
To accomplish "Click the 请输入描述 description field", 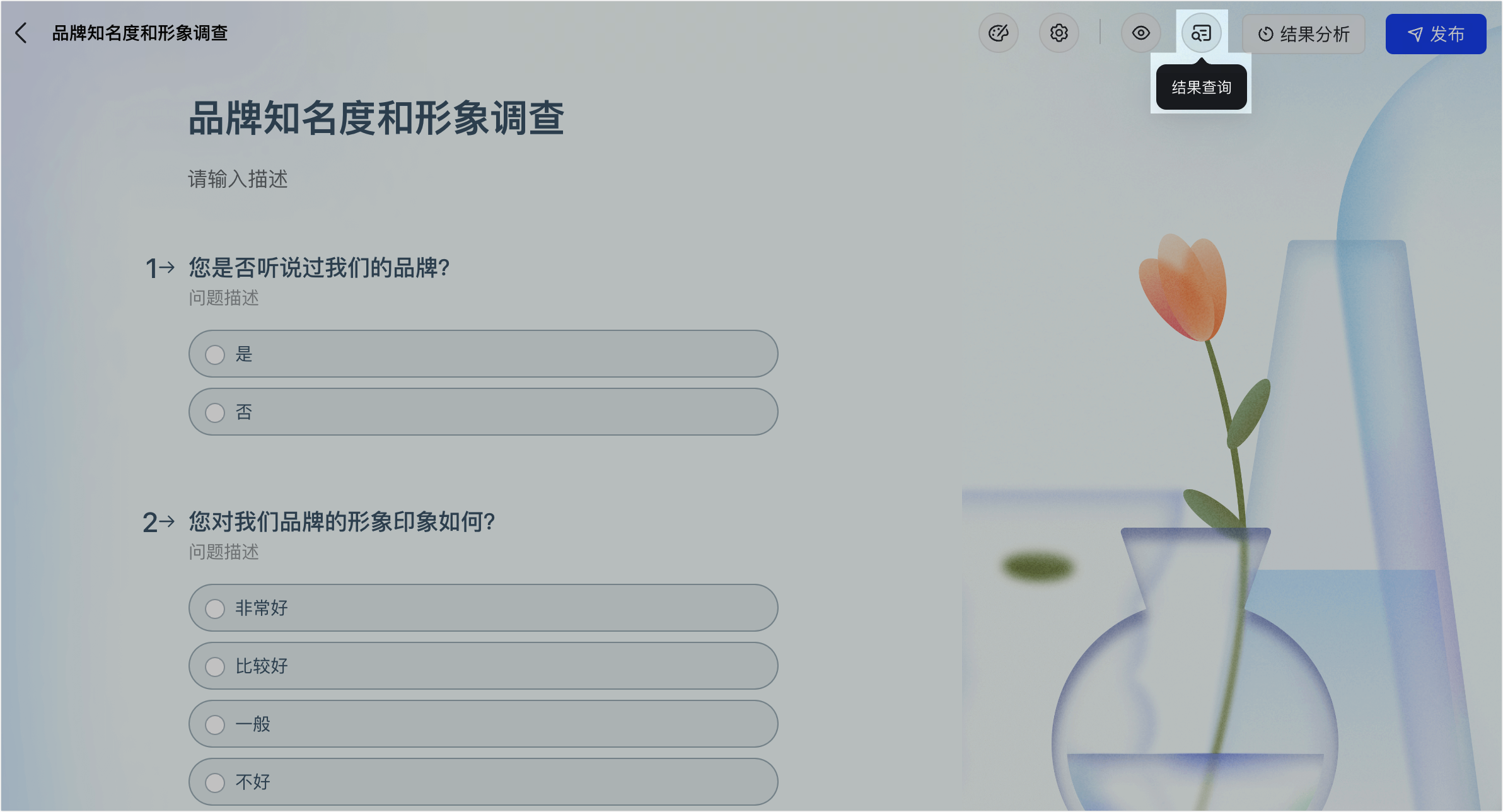I will pyautogui.click(x=238, y=179).
